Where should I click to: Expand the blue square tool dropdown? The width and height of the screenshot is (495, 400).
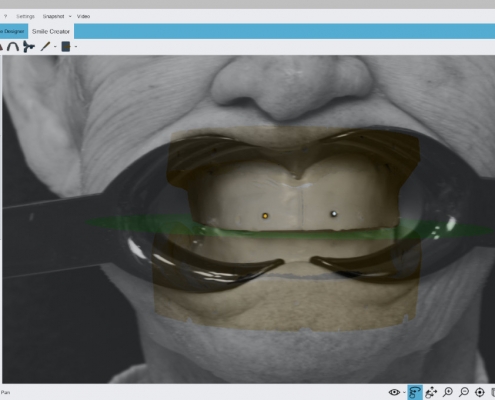pyautogui.click(x=76, y=47)
